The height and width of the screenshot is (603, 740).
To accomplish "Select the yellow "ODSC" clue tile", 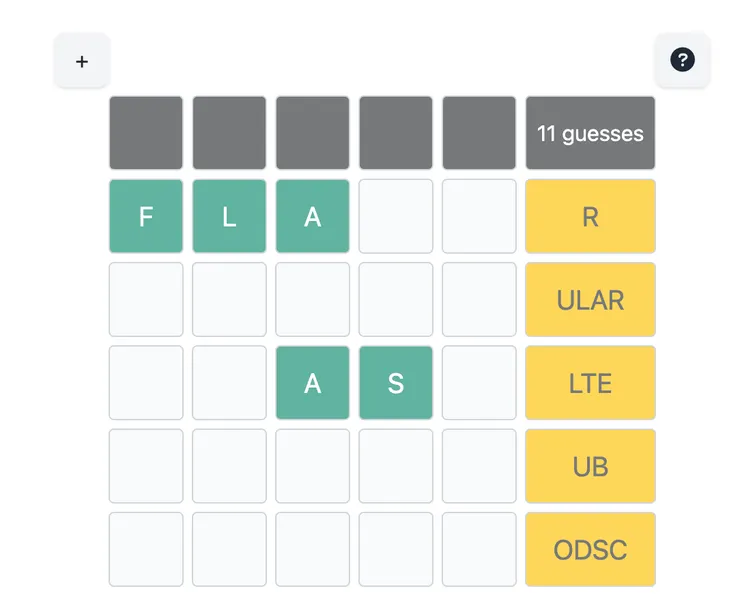I will coord(590,549).
